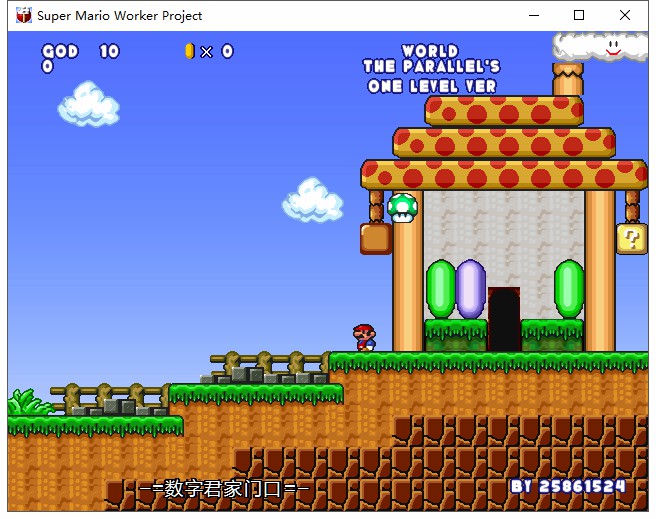Click the smiling face cloud

pyautogui.click(x=601, y=47)
